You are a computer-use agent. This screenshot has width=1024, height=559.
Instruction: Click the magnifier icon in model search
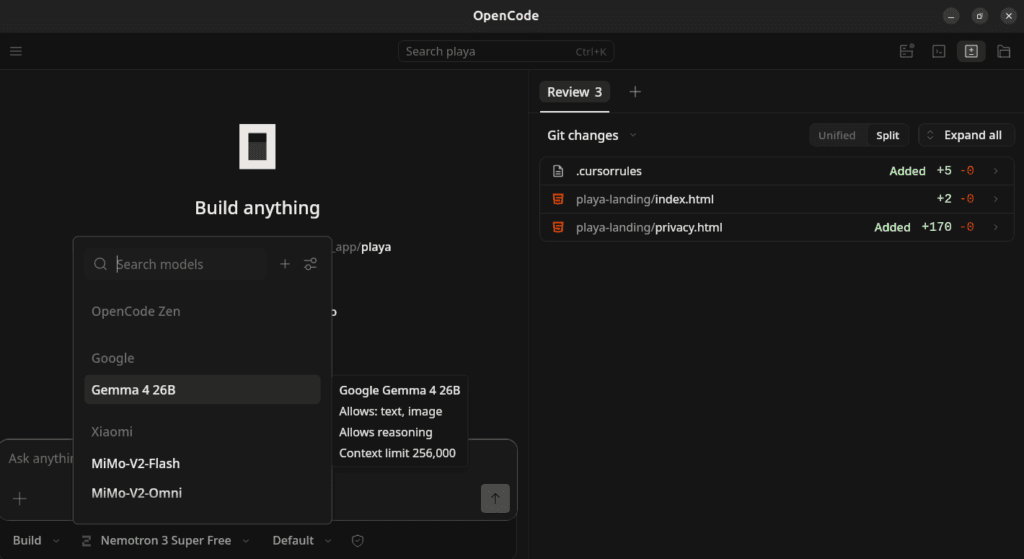100,264
